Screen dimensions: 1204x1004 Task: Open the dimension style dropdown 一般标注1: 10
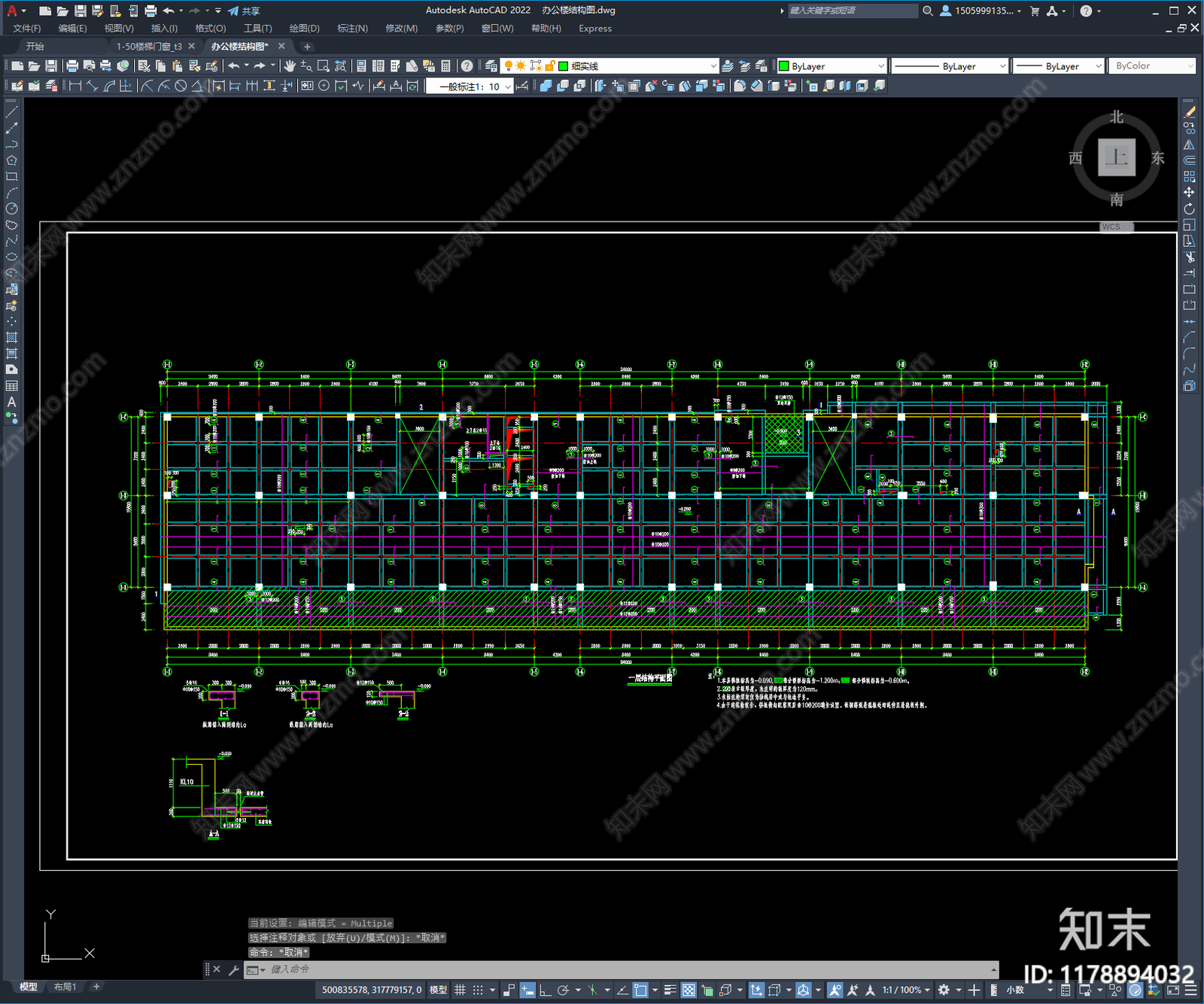[470, 87]
